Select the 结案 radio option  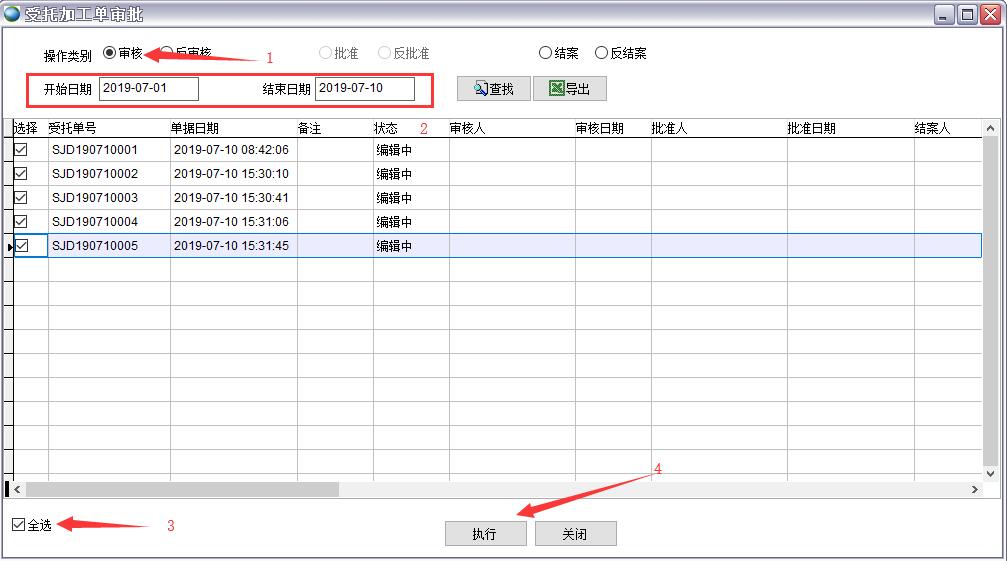(545, 53)
